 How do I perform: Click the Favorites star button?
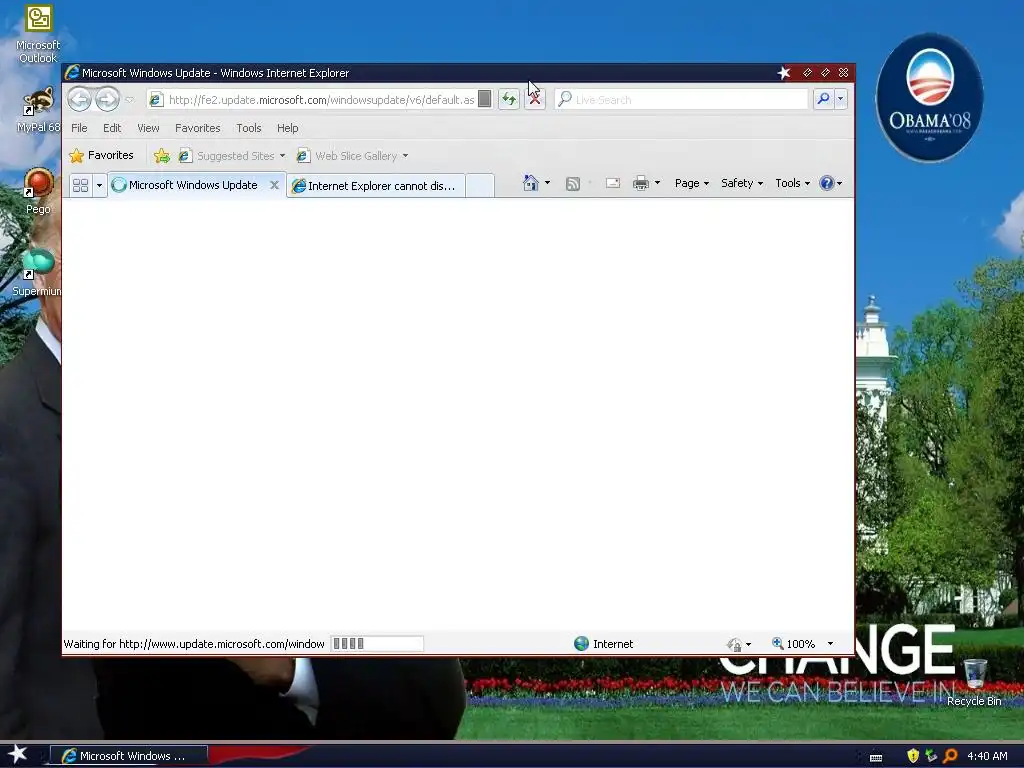101,155
